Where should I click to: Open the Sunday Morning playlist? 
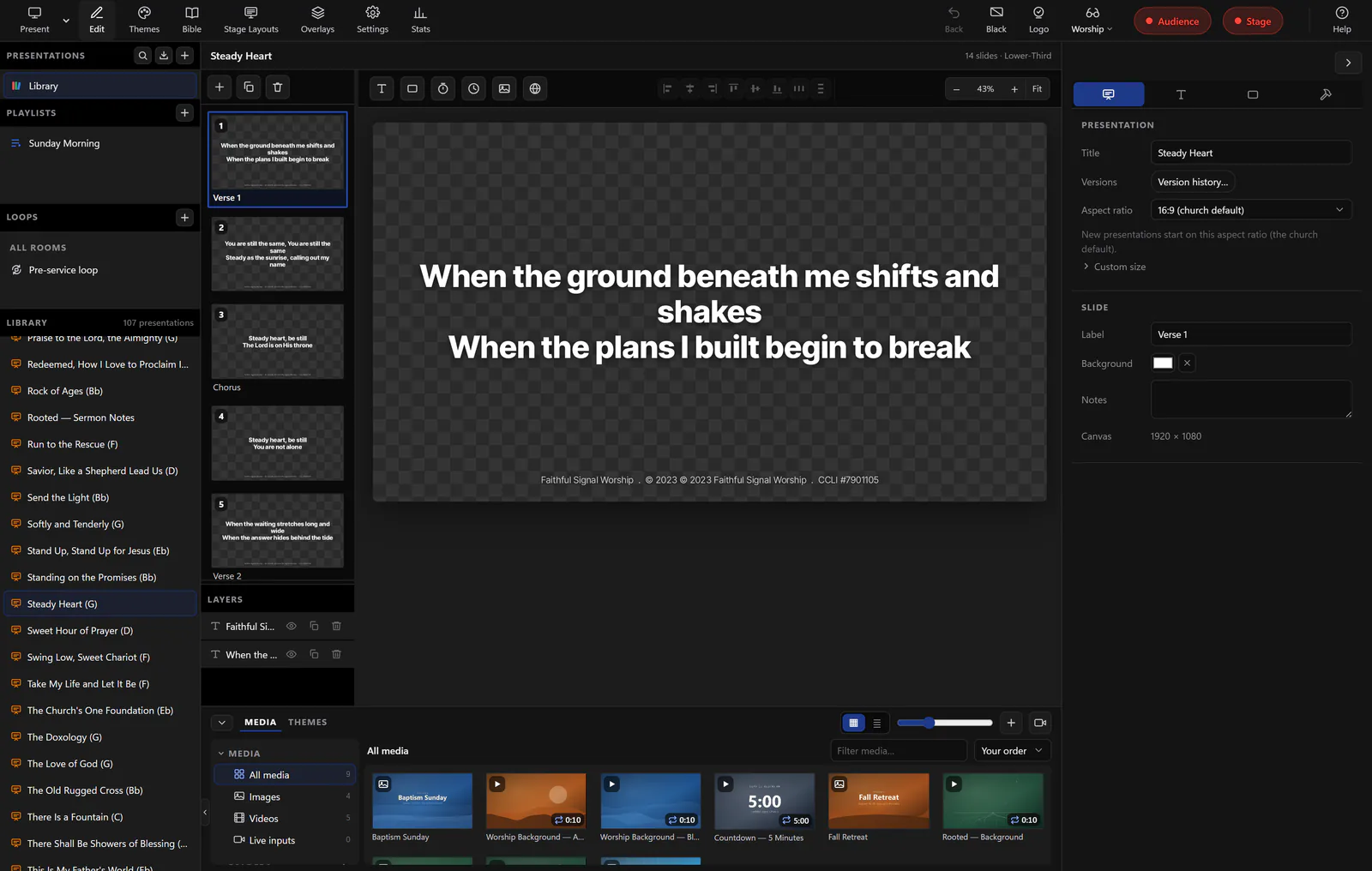(100, 143)
